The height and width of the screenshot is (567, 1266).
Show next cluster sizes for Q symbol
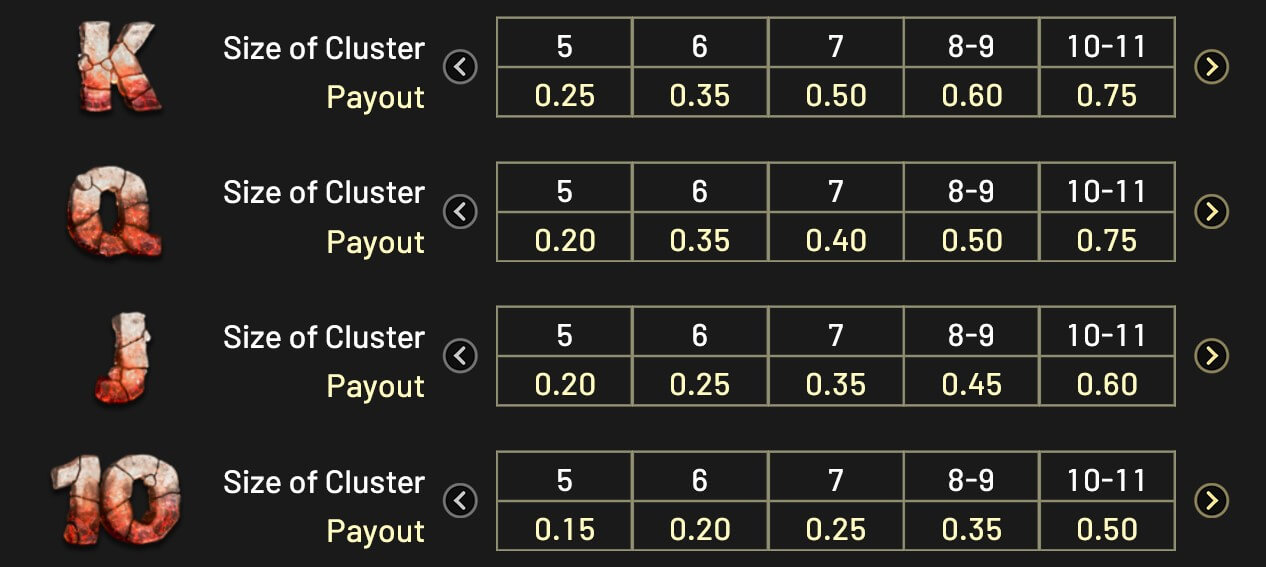1212,212
